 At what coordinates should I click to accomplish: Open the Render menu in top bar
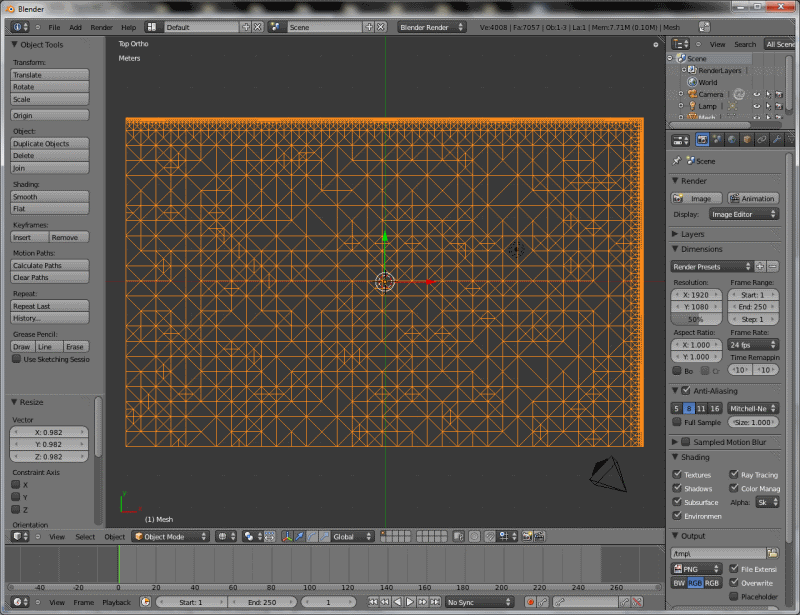[x=103, y=28]
